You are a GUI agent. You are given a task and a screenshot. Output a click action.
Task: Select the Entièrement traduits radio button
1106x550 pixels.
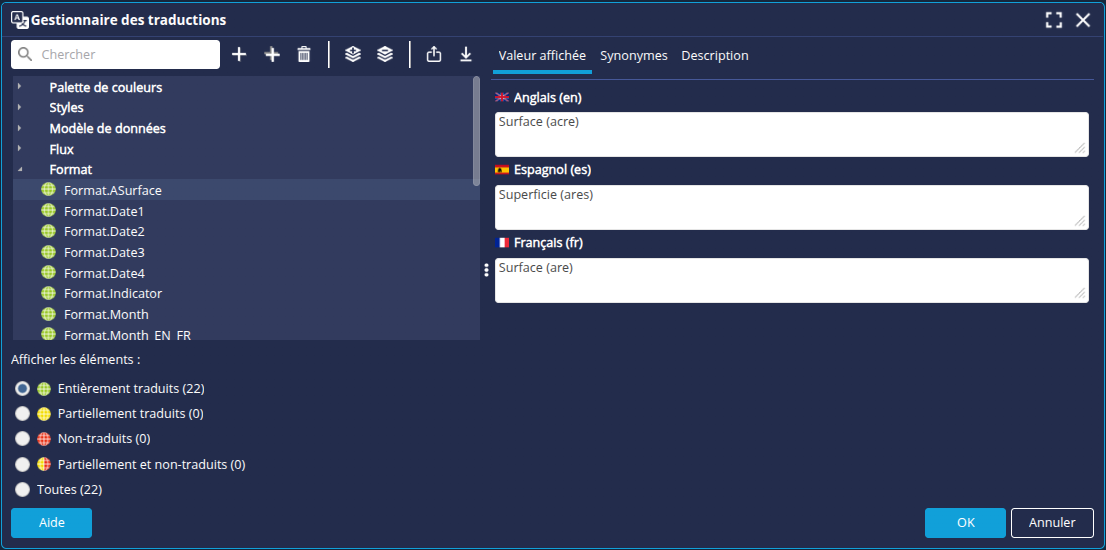coord(22,389)
